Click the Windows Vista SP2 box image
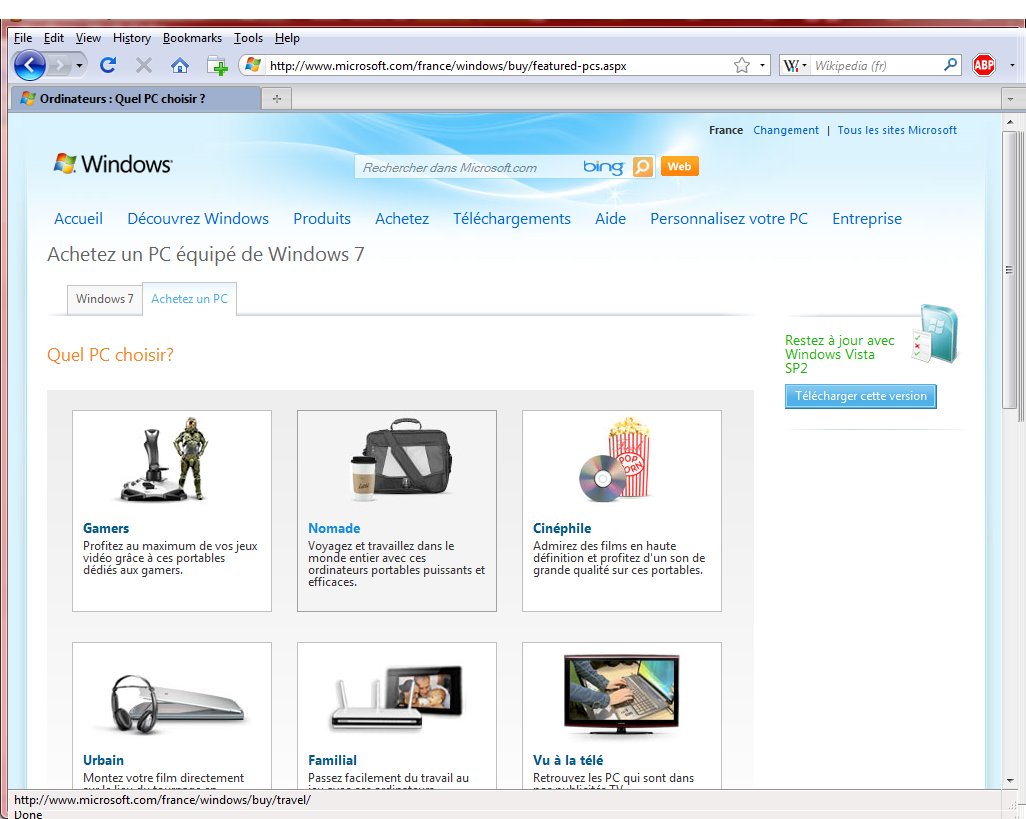The height and width of the screenshot is (819, 1026). click(x=936, y=334)
